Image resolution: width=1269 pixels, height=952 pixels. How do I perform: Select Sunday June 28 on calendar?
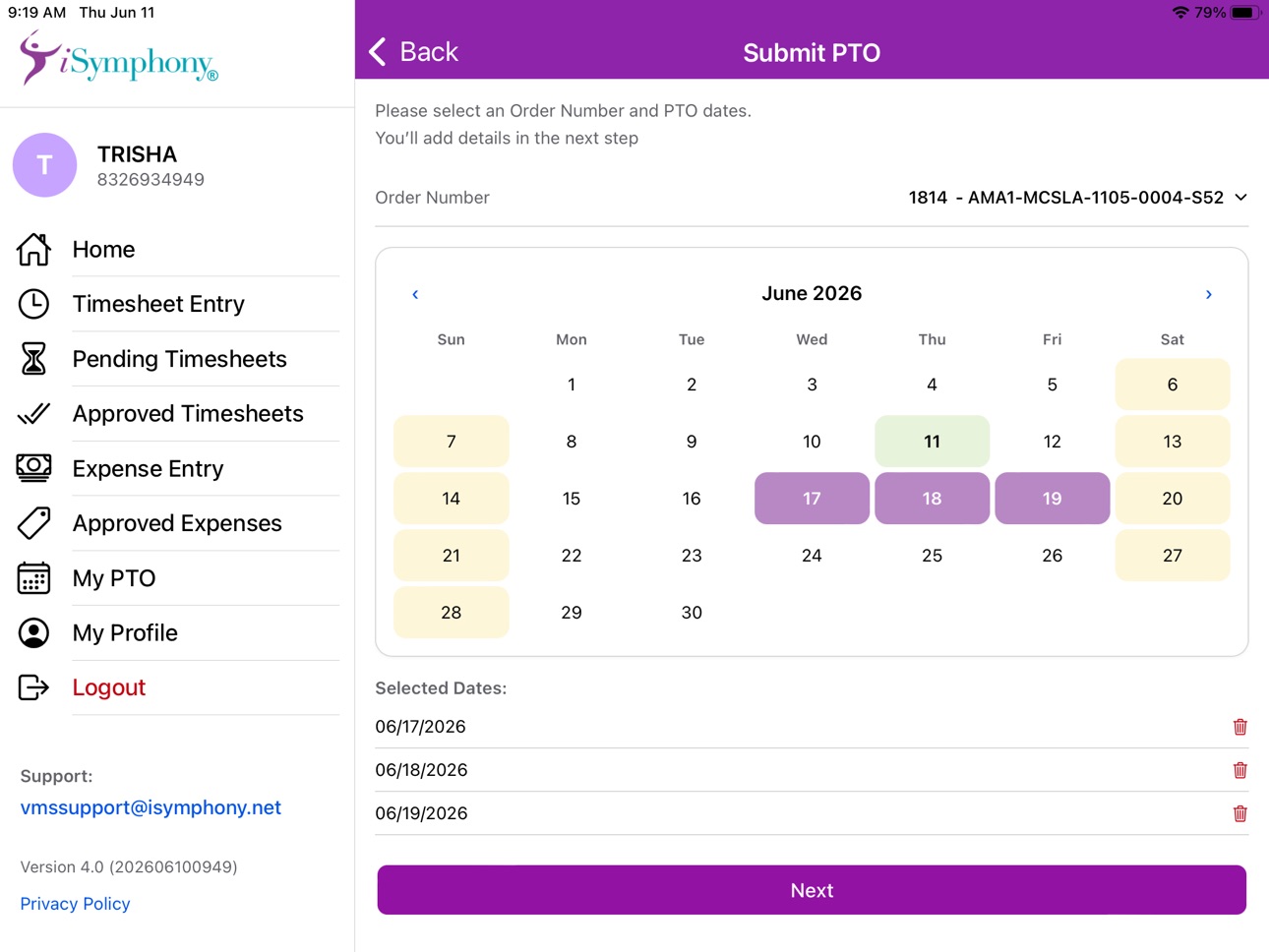coord(452,613)
